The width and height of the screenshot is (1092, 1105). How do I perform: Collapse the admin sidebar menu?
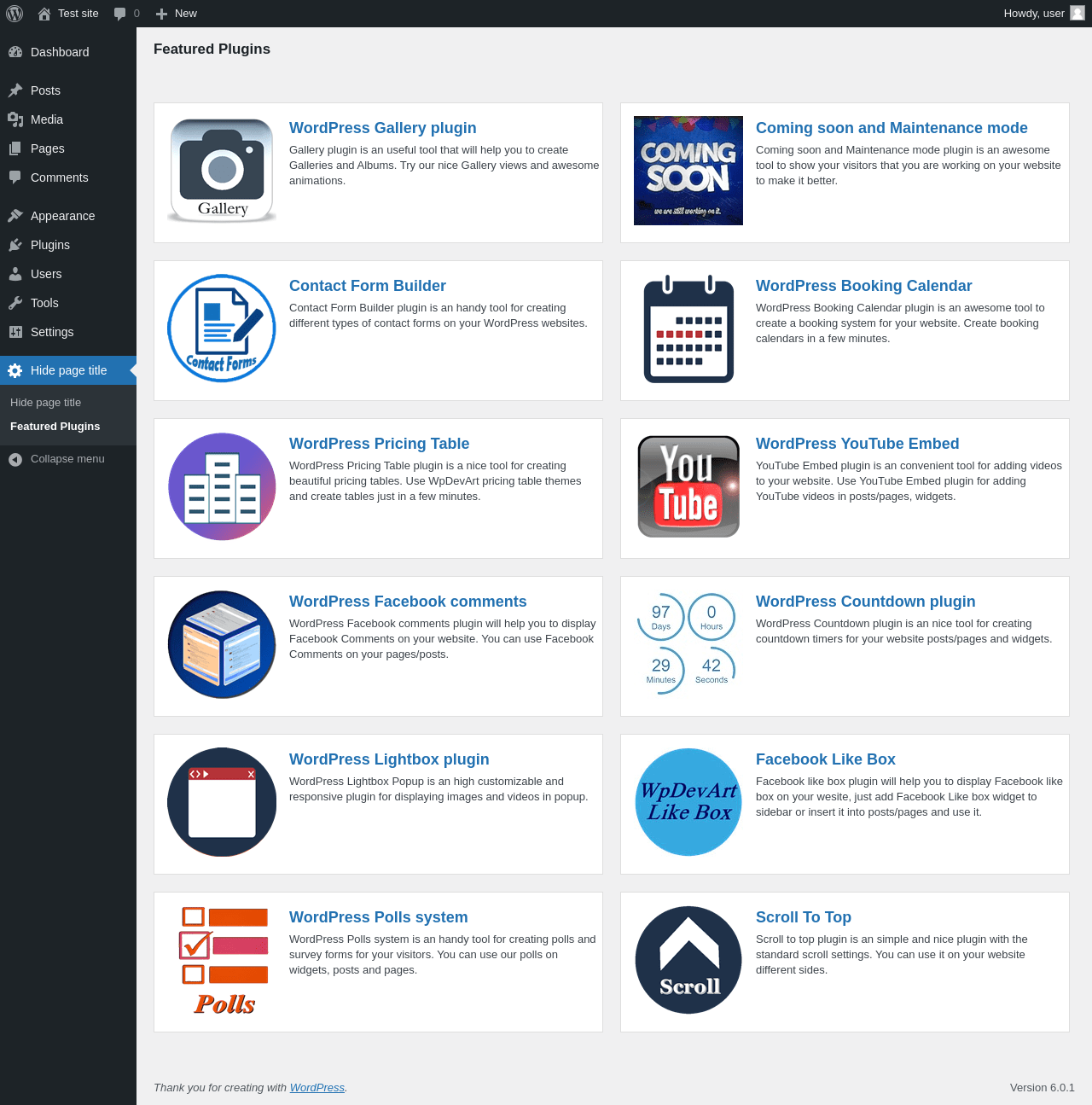[68, 459]
